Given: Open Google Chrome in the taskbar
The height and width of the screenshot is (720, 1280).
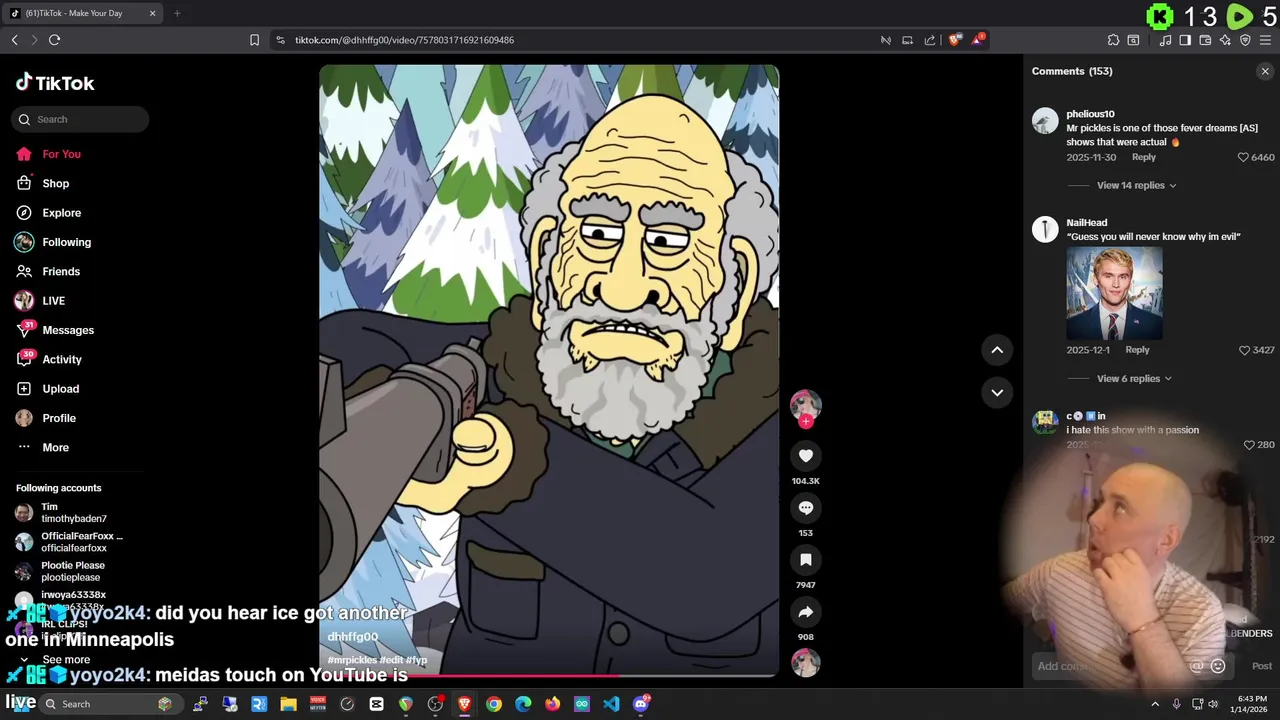Looking at the screenshot, I should [x=494, y=704].
